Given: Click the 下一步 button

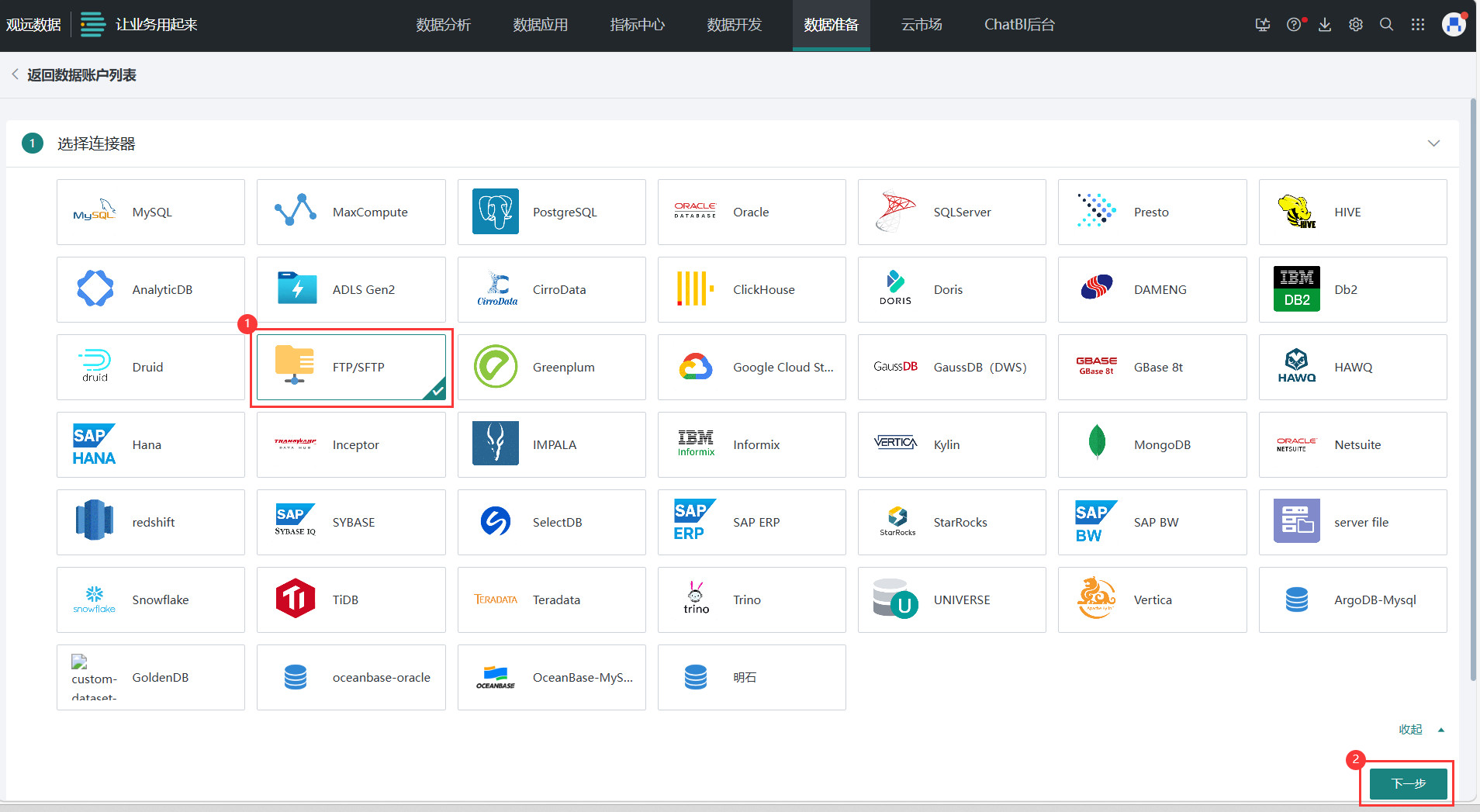Looking at the screenshot, I should coord(1408,783).
